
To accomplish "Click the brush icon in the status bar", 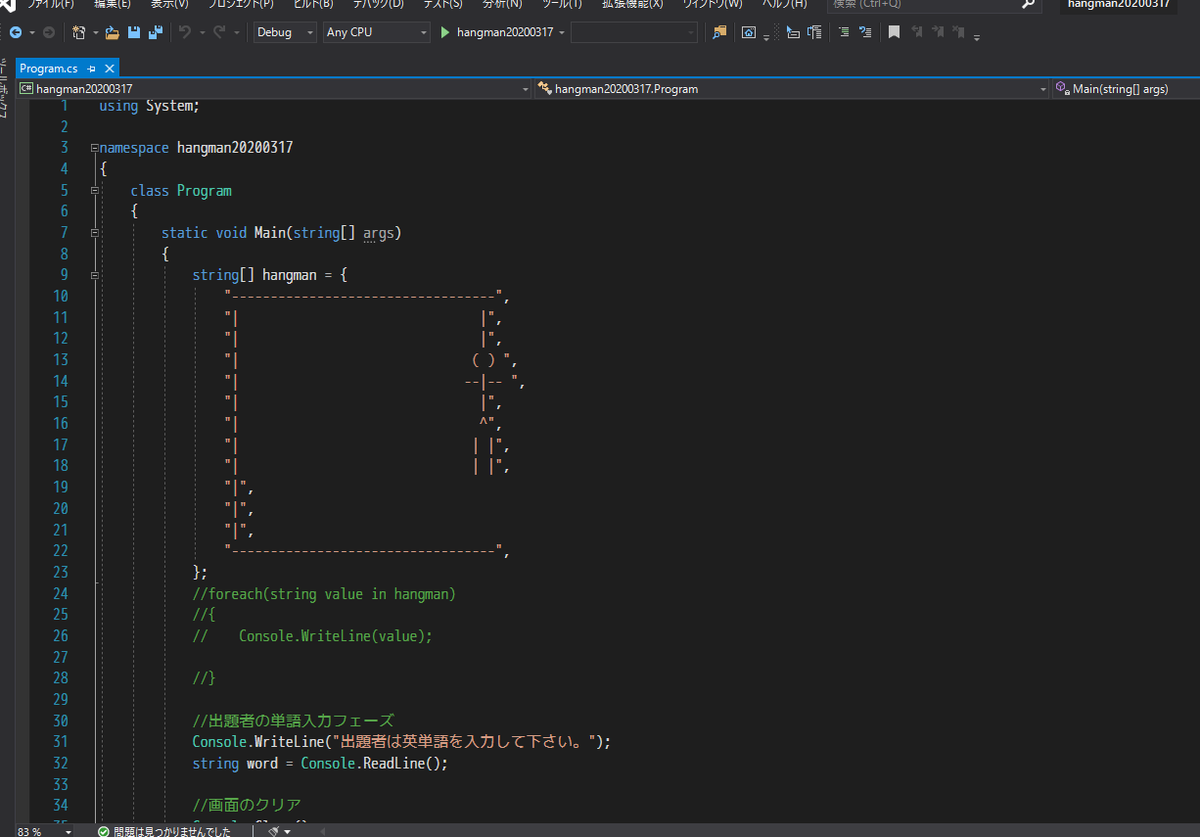I will [272, 830].
